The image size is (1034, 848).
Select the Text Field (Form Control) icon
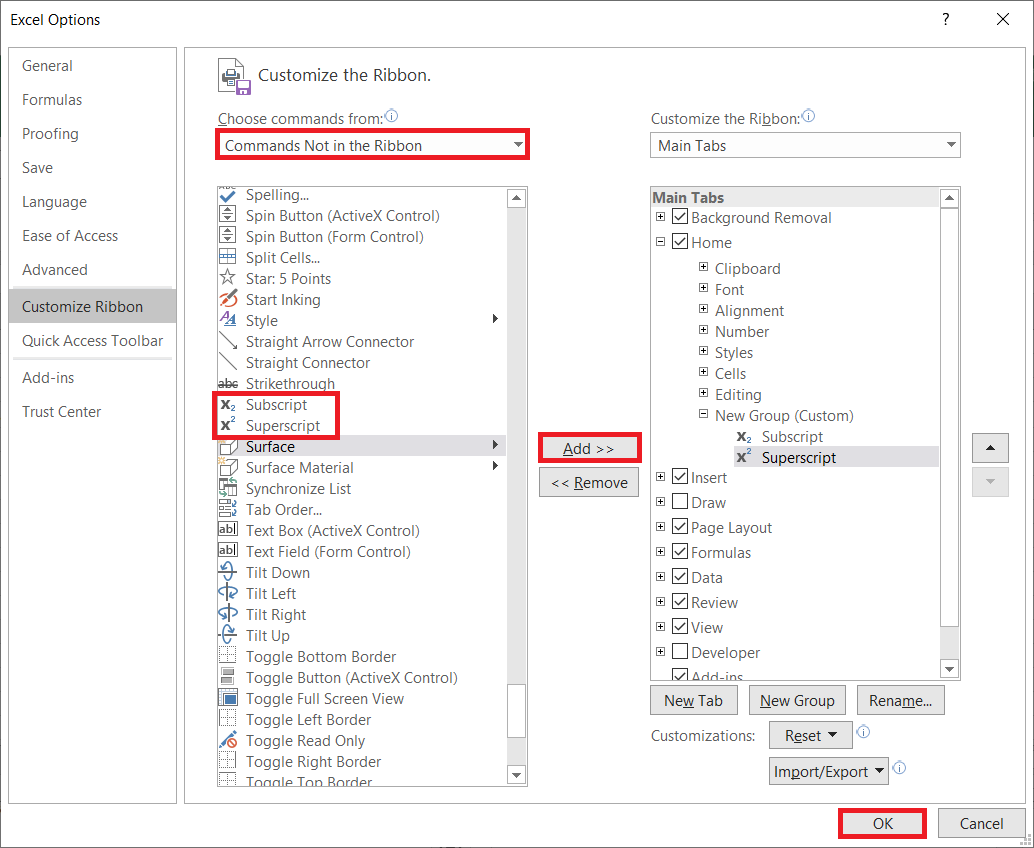228,552
